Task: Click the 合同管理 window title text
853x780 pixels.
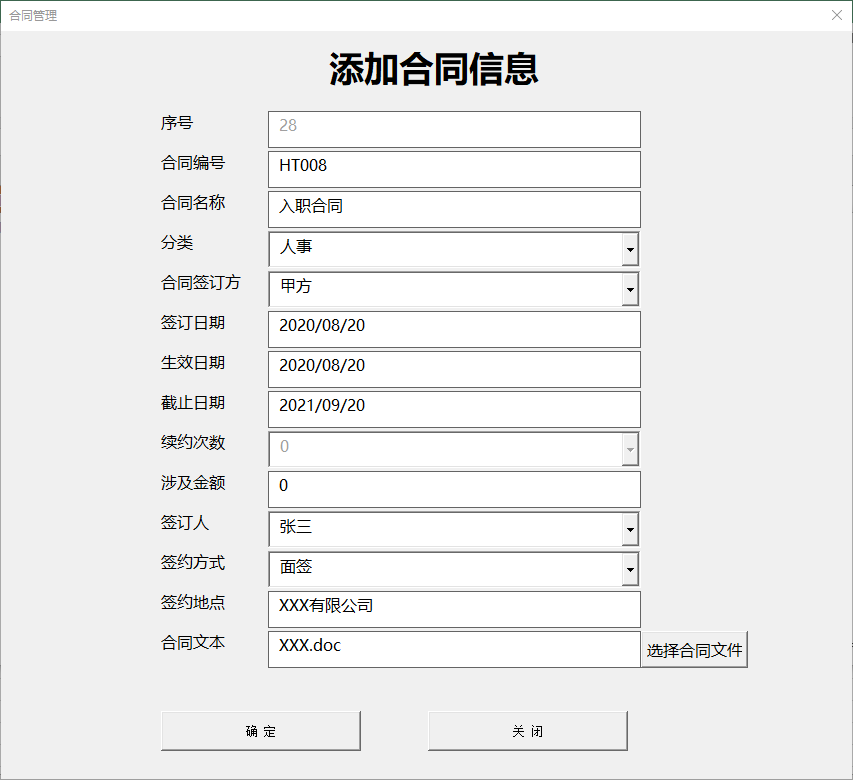Action: [x=33, y=16]
